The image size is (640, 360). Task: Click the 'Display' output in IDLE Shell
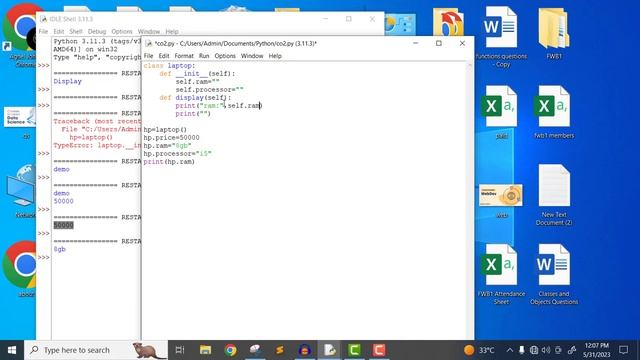pyautogui.click(x=67, y=82)
